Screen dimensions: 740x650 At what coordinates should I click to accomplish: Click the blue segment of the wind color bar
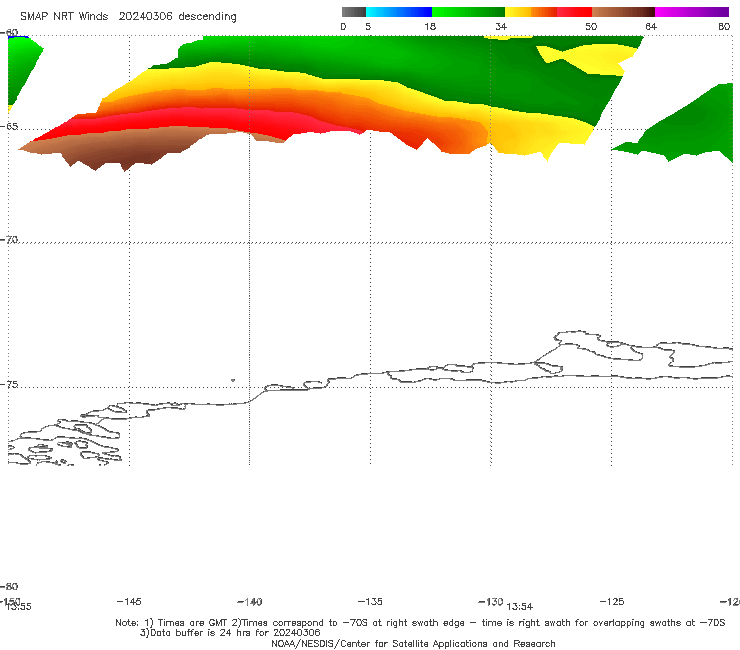(x=399, y=12)
